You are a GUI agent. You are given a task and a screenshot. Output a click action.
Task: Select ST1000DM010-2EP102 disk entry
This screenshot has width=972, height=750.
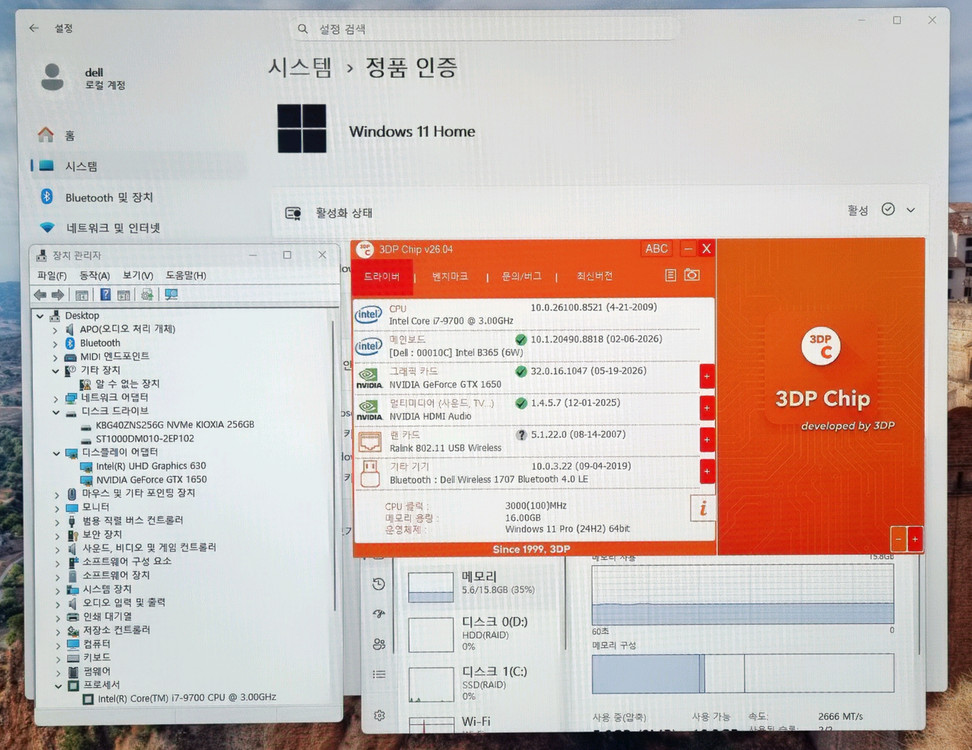coord(144,438)
